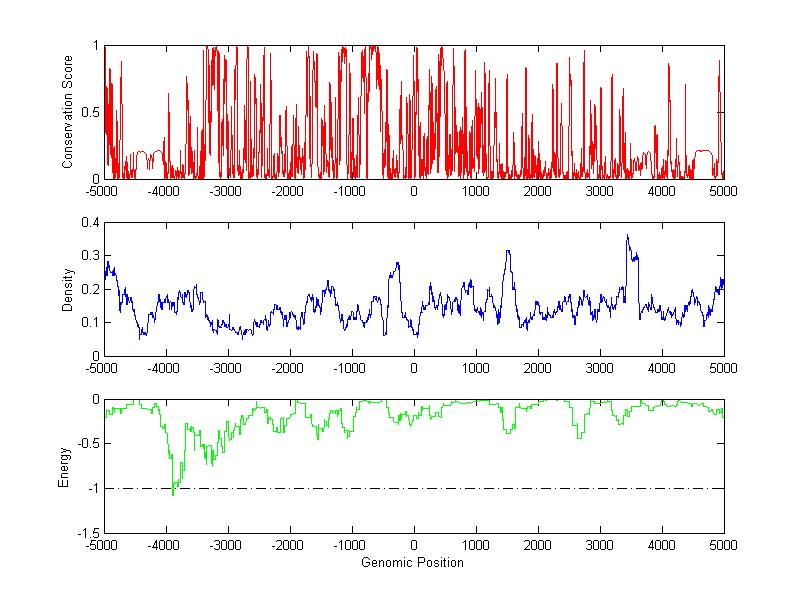
Task: Click the Energy y-axis label
Action: coord(64,467)
